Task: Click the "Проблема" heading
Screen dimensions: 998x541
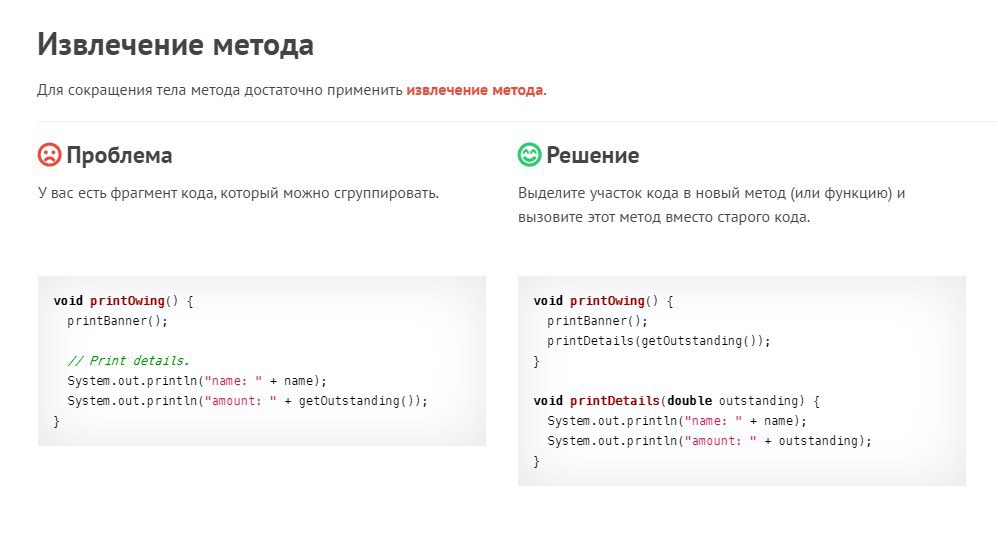Action: [x=119, y=156]
